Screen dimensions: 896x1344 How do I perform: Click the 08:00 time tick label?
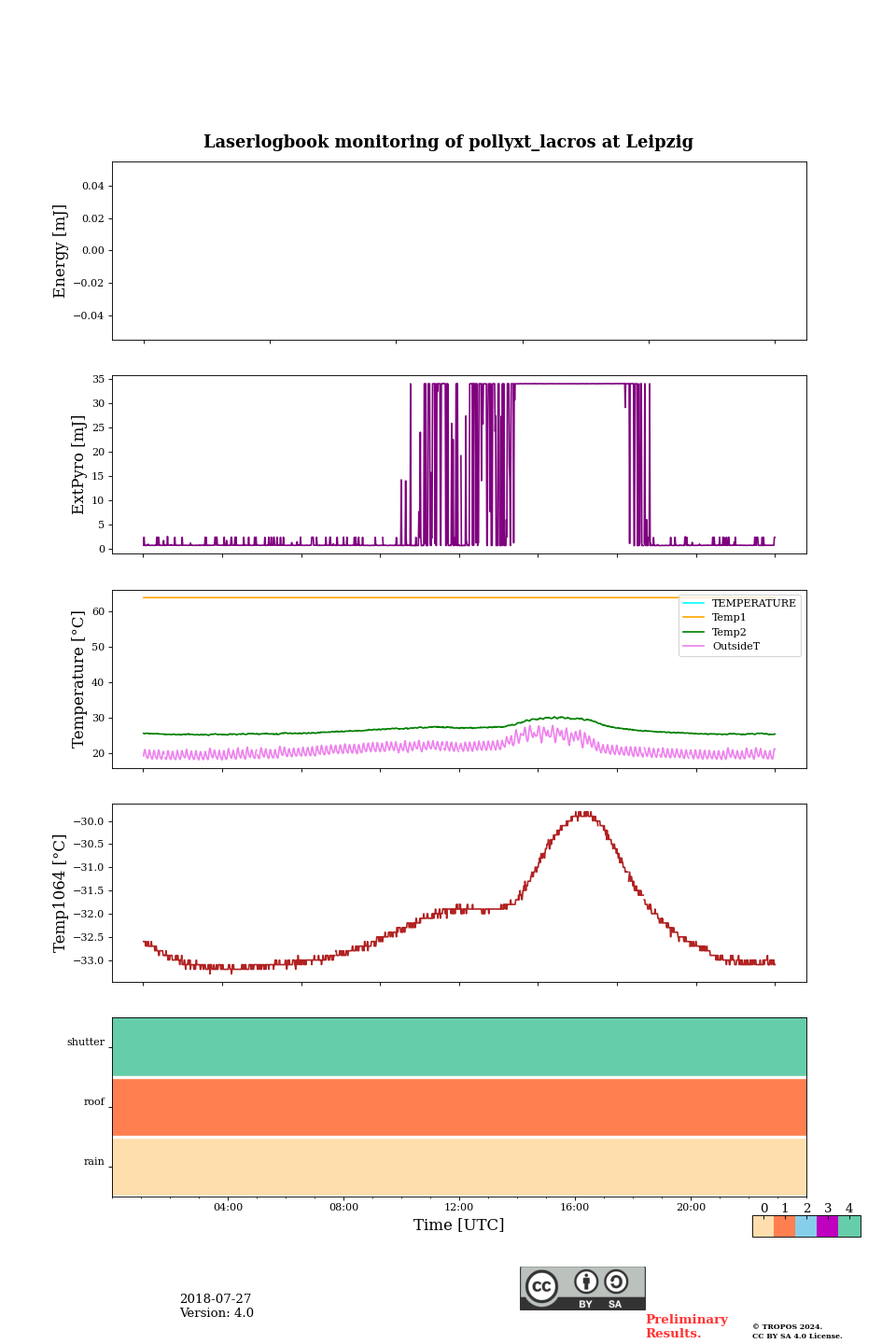343,1208
